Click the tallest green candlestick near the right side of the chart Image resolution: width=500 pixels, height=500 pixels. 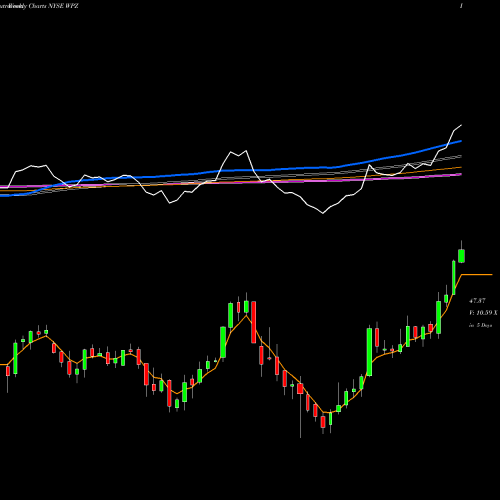(369, 352)
